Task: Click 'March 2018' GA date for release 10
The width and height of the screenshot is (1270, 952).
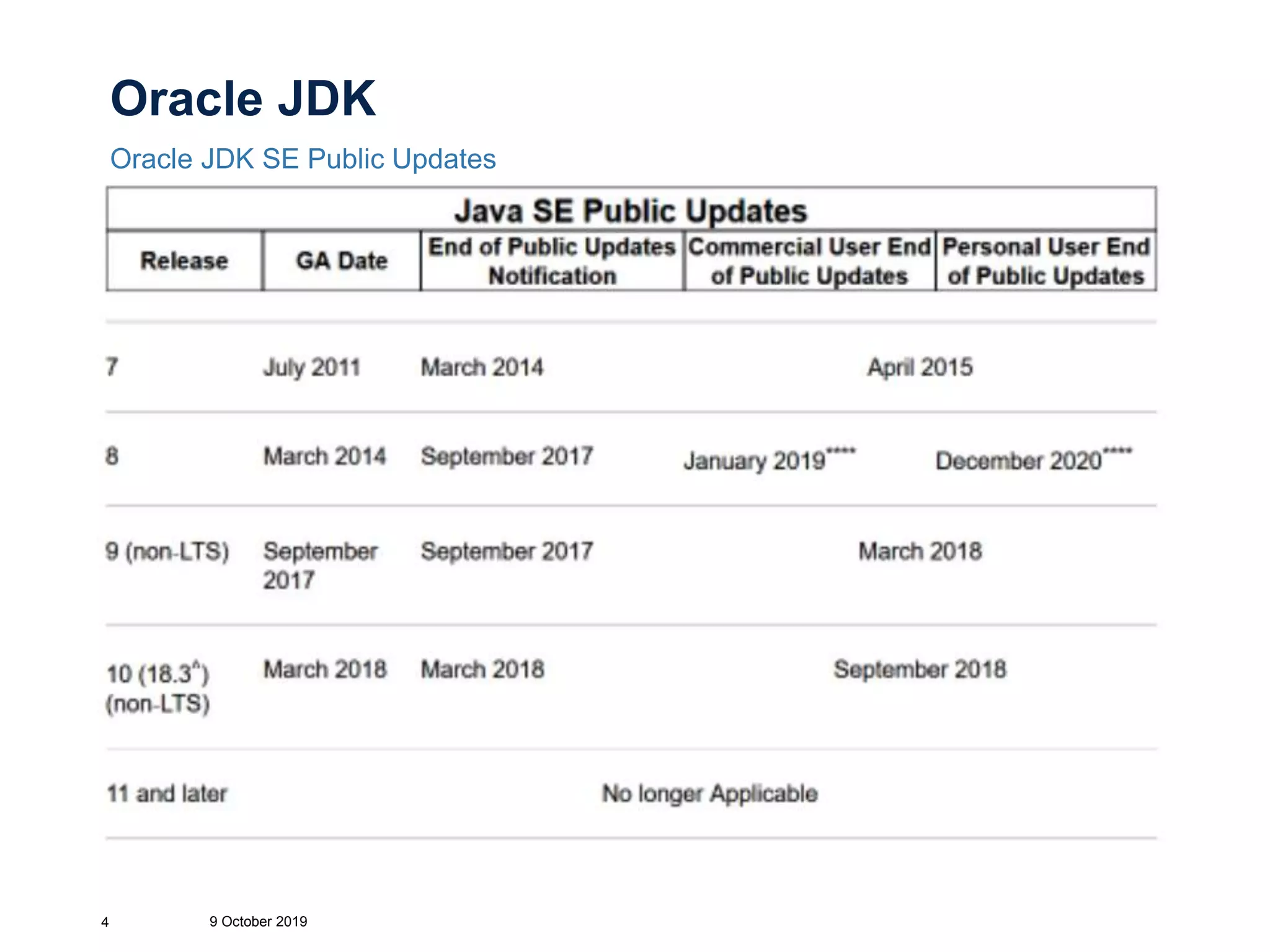Action: click(x=325, y=669)
